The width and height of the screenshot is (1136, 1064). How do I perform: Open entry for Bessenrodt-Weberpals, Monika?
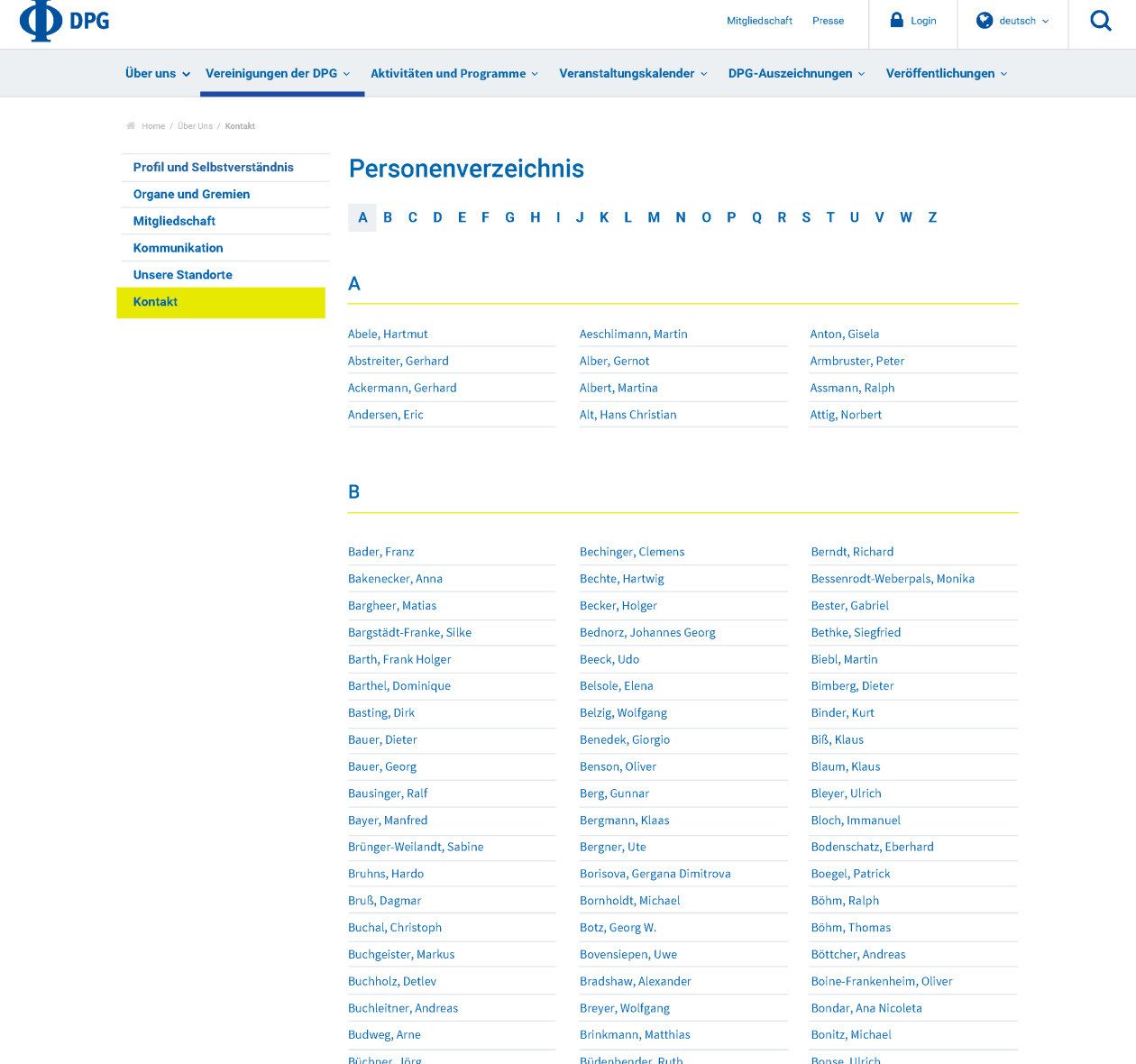(x=893, y=579)
